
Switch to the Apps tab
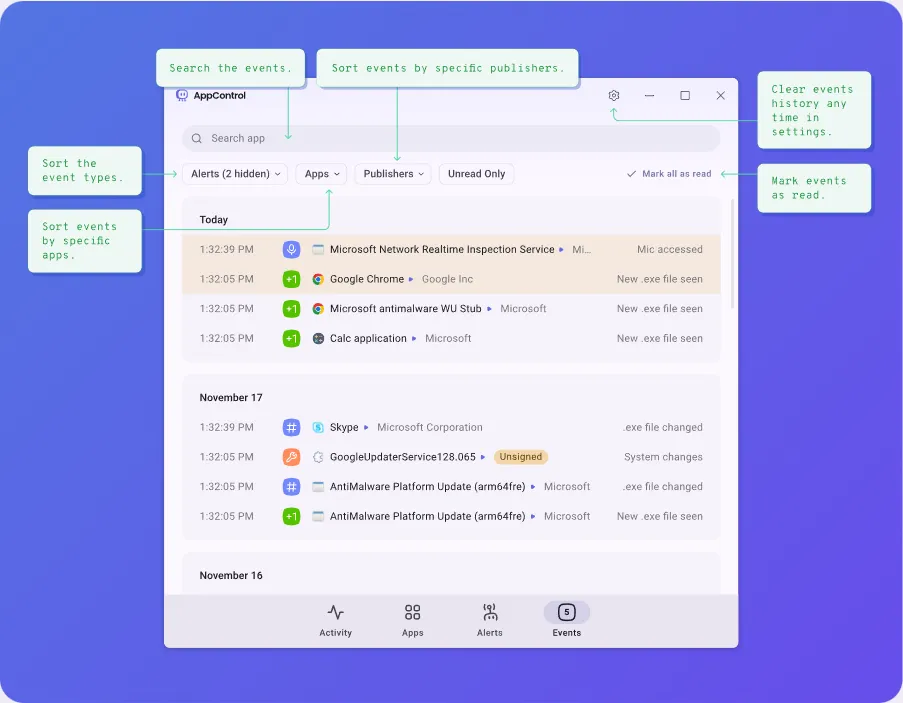pyautogui.click(x=412, y=620)
